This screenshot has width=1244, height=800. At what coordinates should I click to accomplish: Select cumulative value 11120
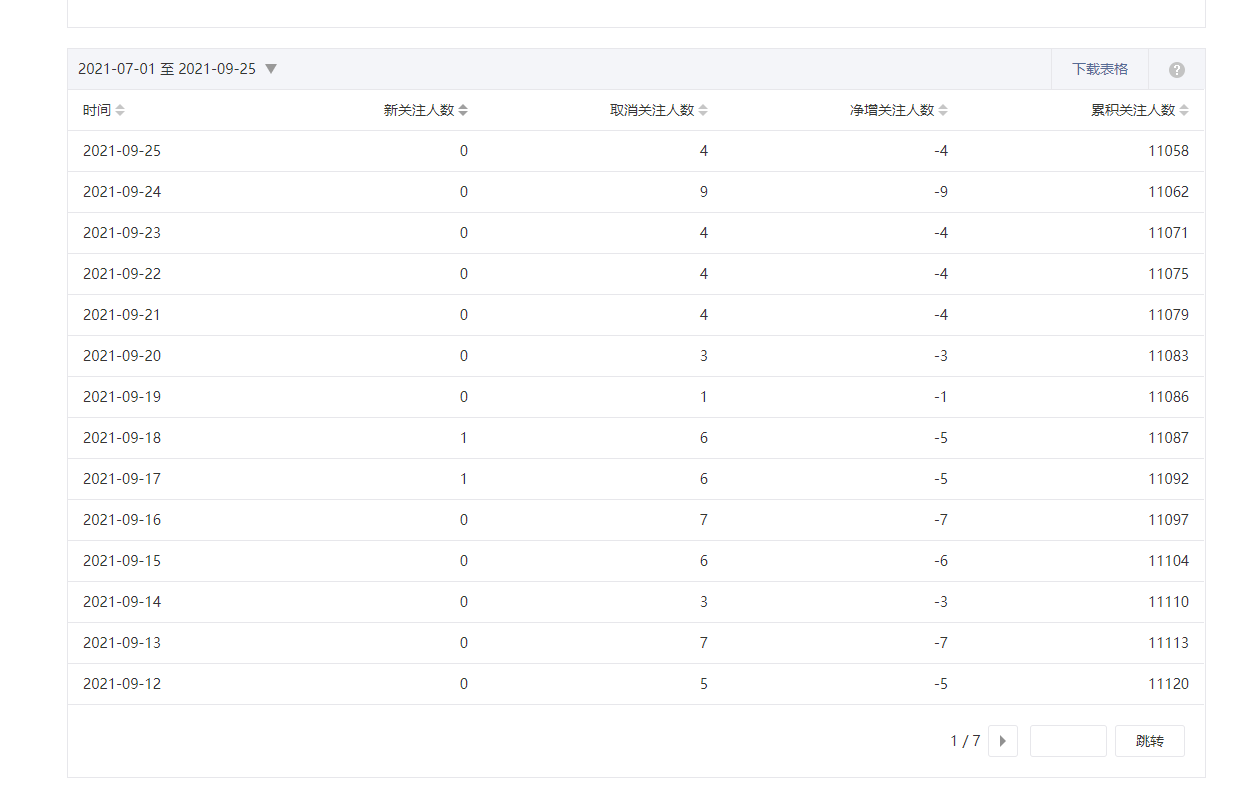point(1168,684)
